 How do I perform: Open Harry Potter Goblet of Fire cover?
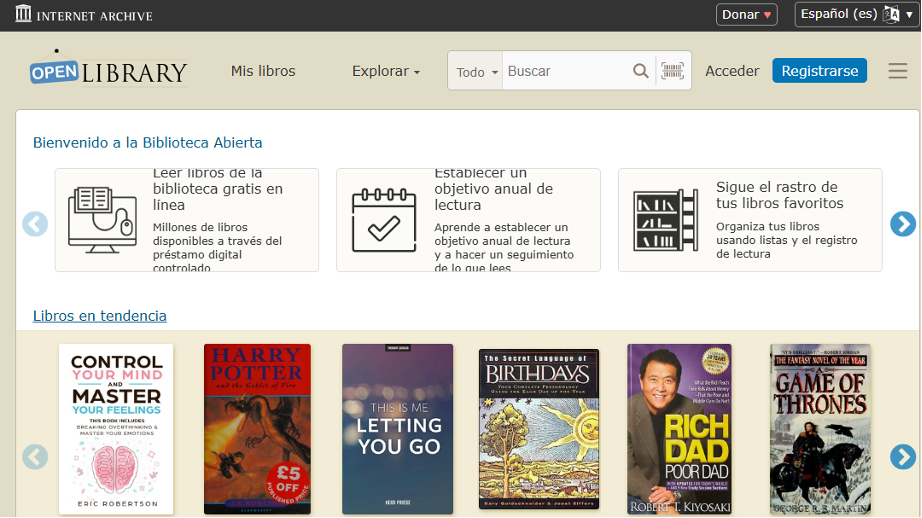point(257,429)
